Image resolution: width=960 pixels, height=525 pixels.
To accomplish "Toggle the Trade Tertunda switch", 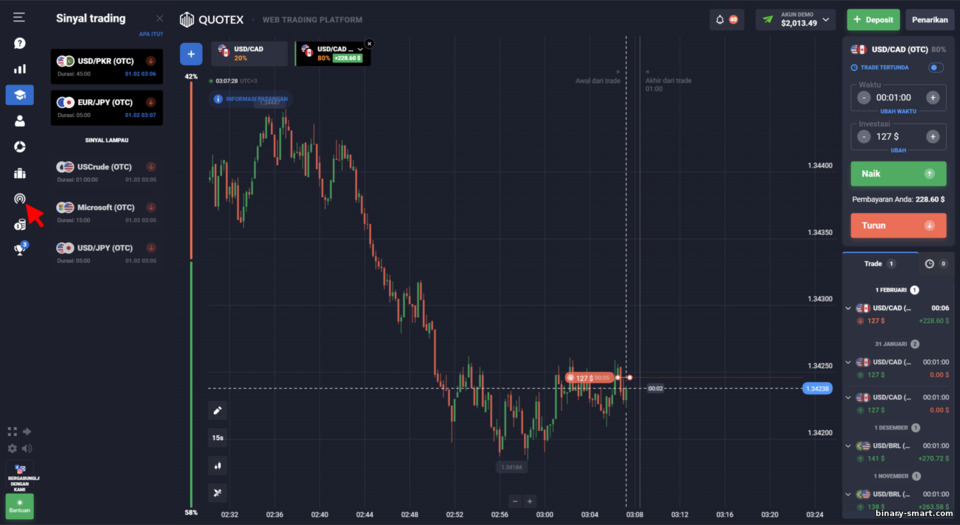I will 936,67.
